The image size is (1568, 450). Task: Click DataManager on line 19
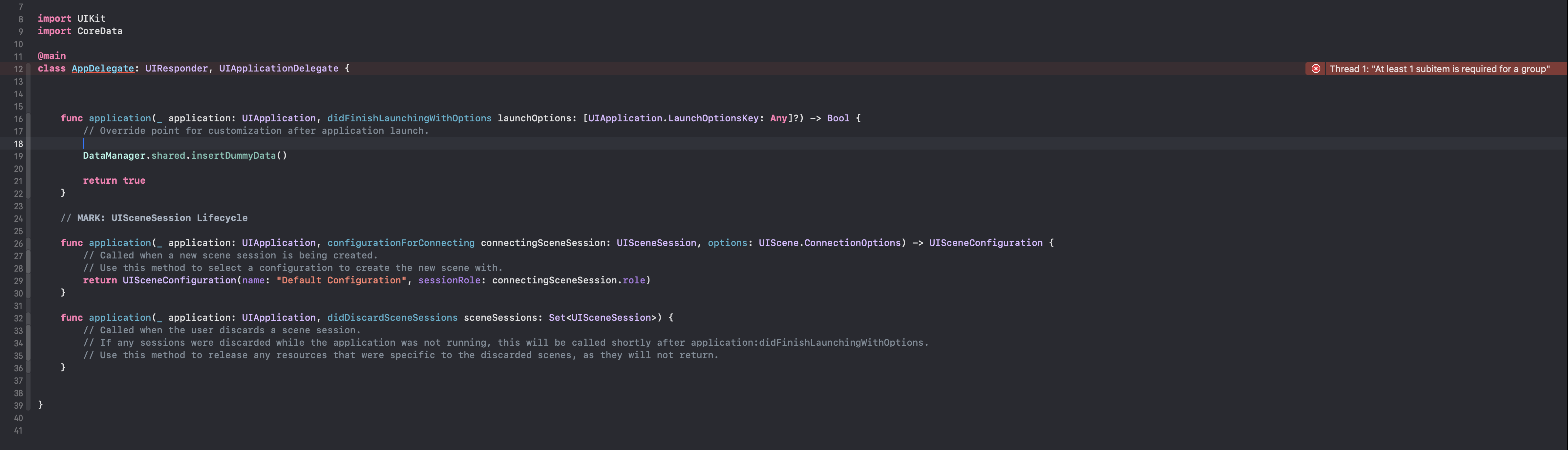point(115,156)
